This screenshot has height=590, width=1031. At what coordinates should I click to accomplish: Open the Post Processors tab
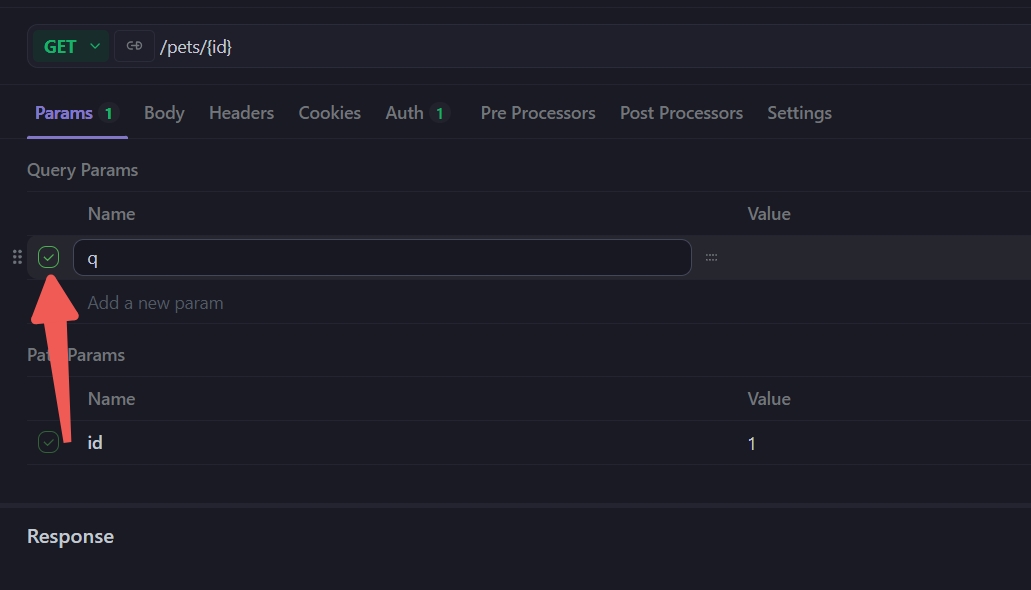coord(681,113)
